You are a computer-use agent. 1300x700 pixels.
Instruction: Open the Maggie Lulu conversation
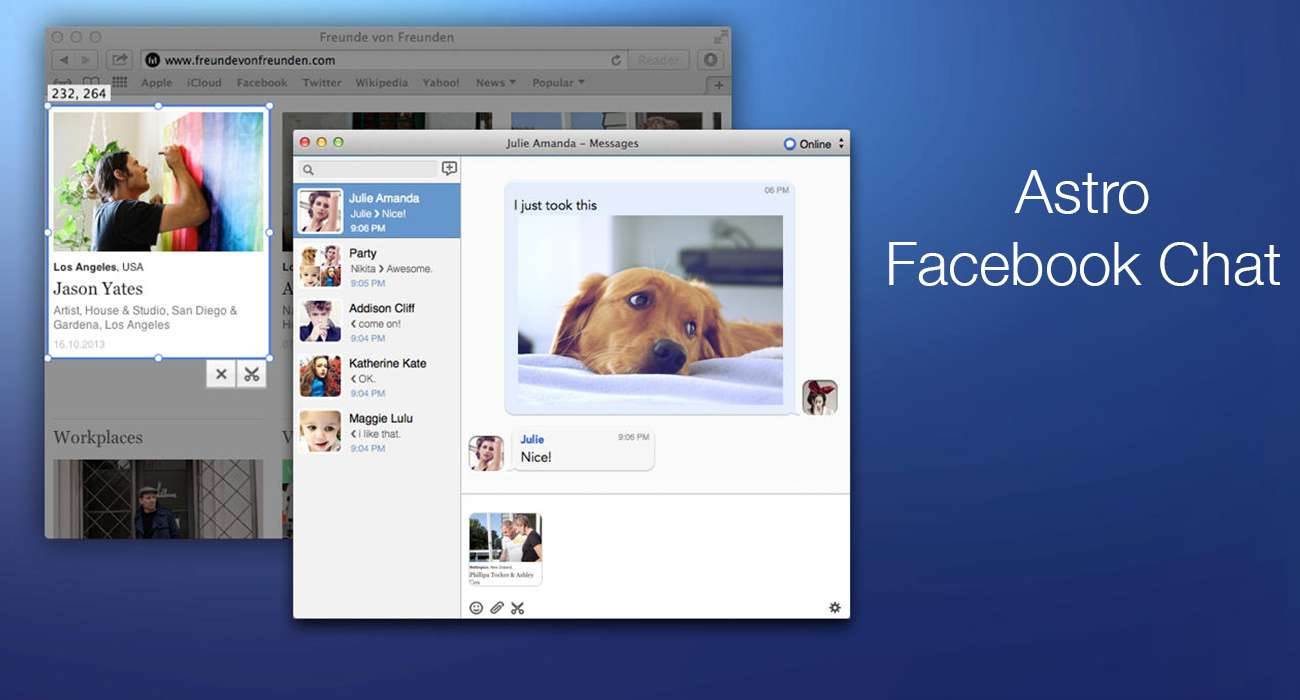click(377, 431)
